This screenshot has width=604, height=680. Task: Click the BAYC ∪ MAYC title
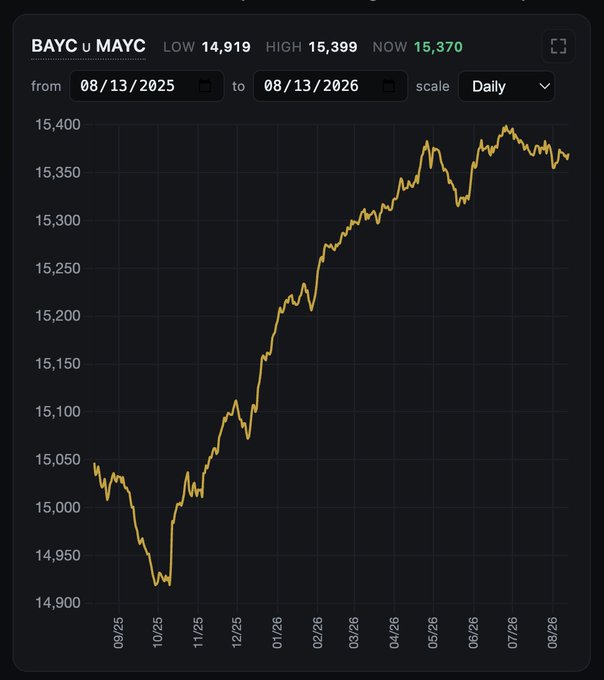point(88,46)
